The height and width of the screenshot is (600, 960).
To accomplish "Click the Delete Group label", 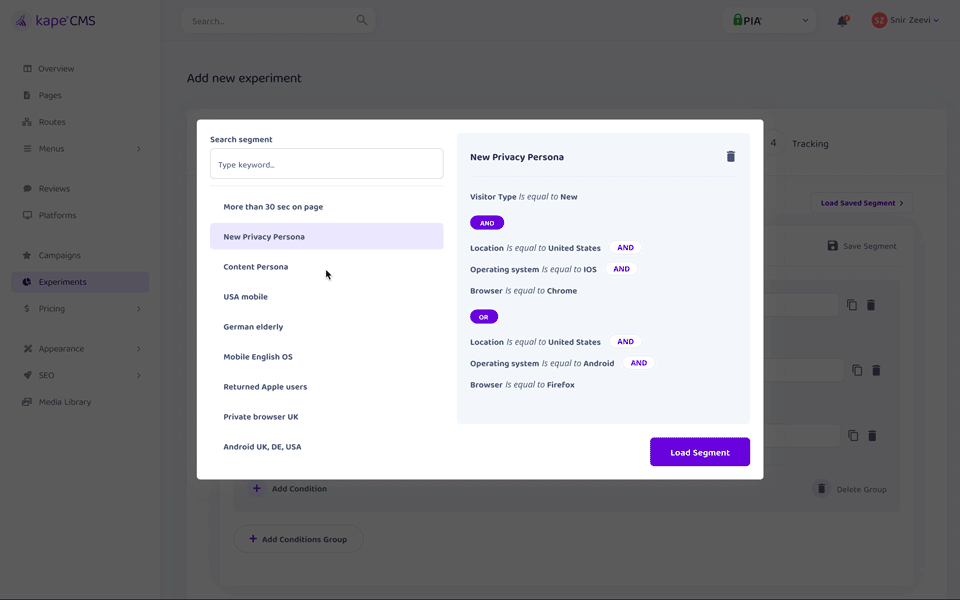I will pyautogui.click(x=861, y=489).
